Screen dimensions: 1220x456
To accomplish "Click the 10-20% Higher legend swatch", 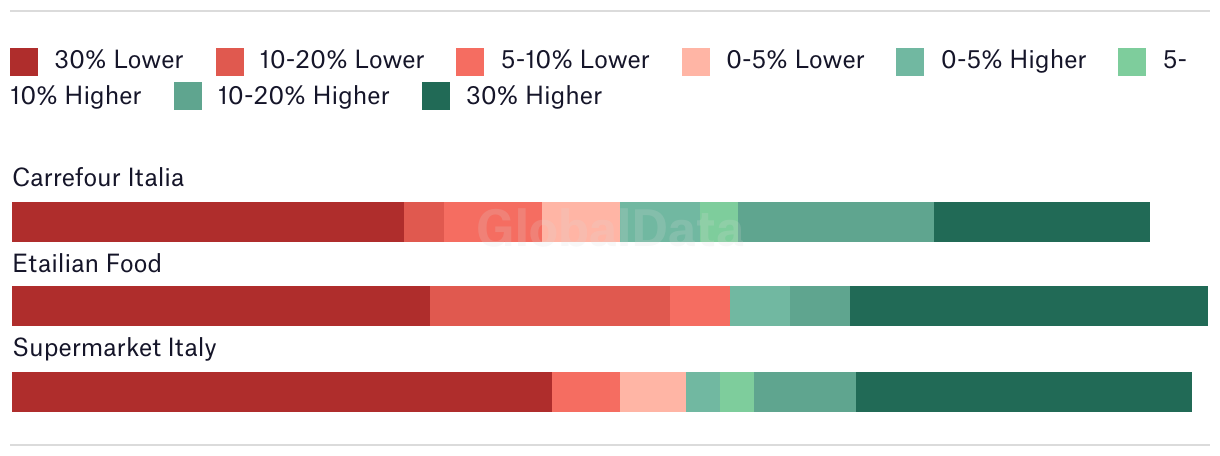I will tap(188, 97).
